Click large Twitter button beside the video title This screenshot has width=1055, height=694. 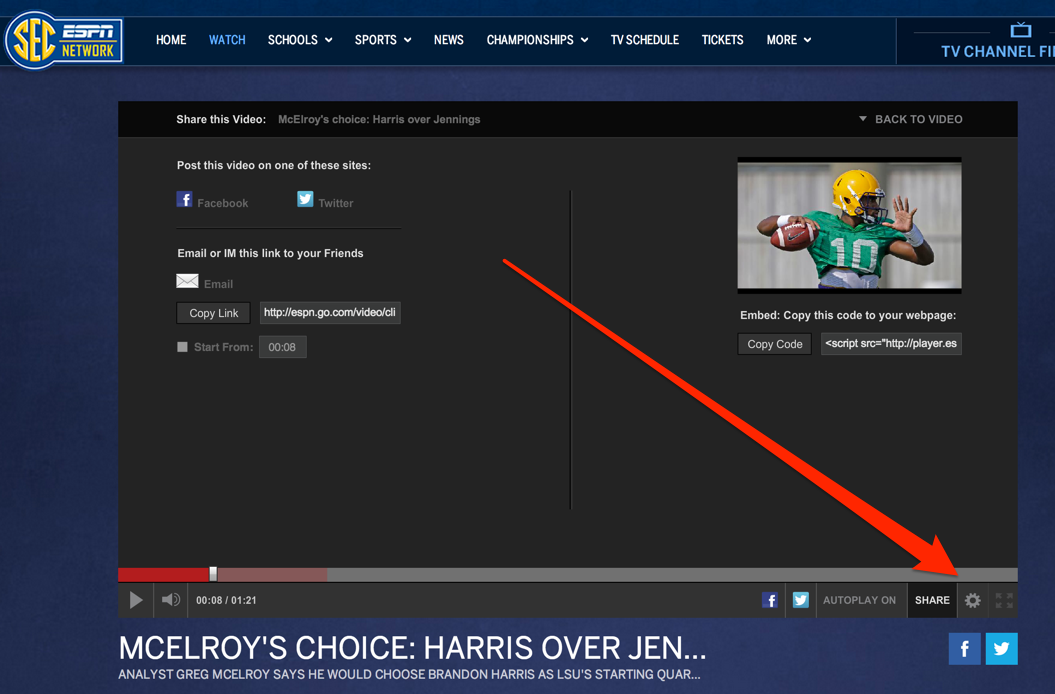click(1001, 648)
